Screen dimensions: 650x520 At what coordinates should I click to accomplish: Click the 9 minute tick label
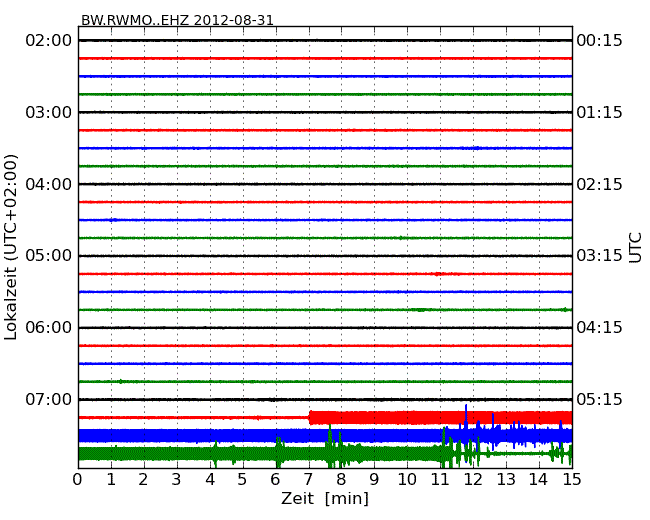(374, 480)
